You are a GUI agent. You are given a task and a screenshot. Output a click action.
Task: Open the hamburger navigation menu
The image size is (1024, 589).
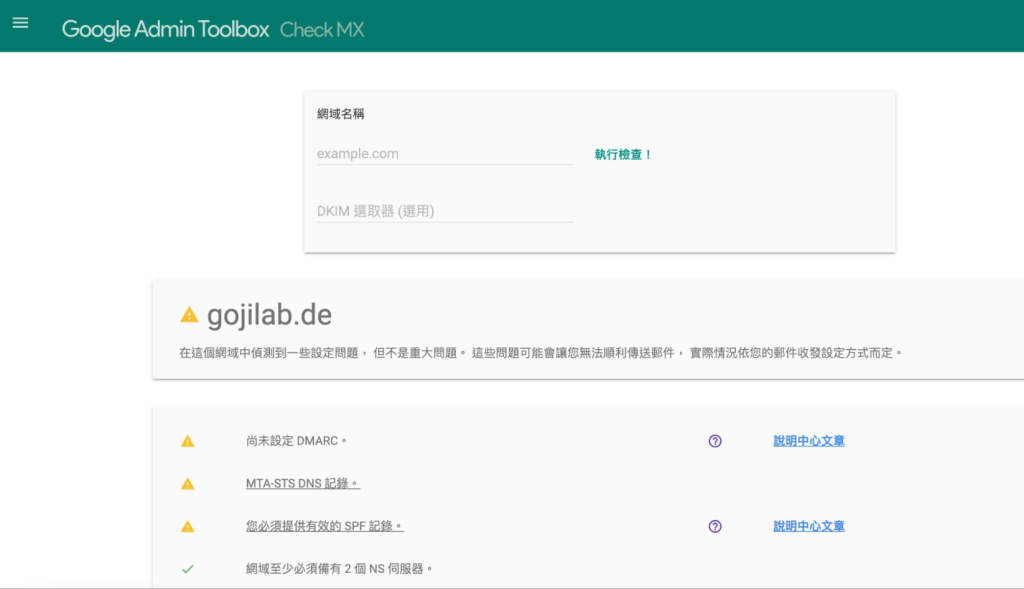click(x=20, y=23)
